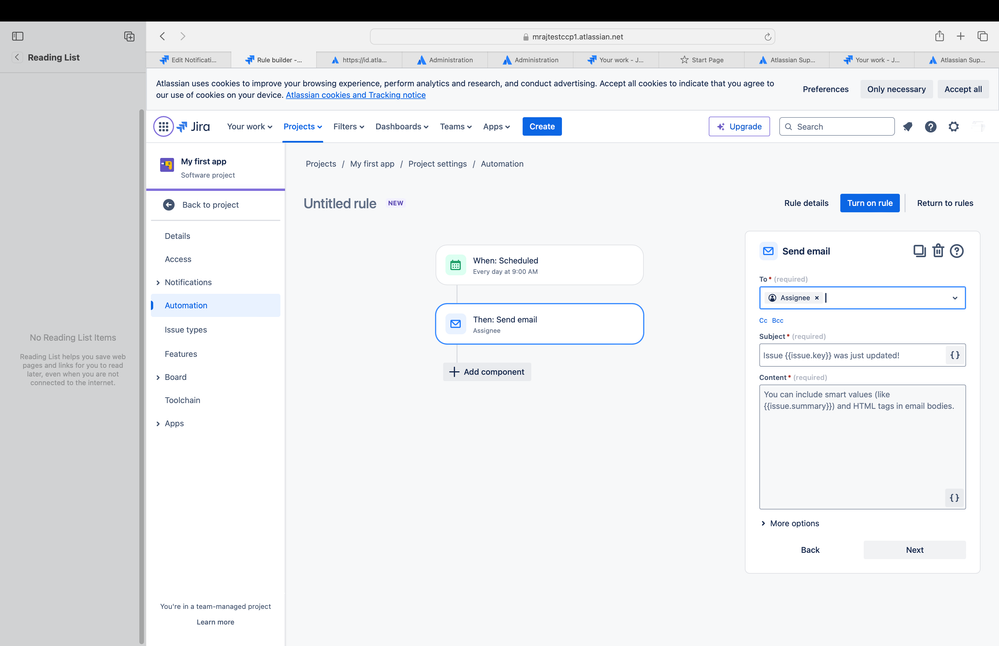Click the Back to project arrow icon
This screenshot has width=999, height=646.
(x=169, y=205)
